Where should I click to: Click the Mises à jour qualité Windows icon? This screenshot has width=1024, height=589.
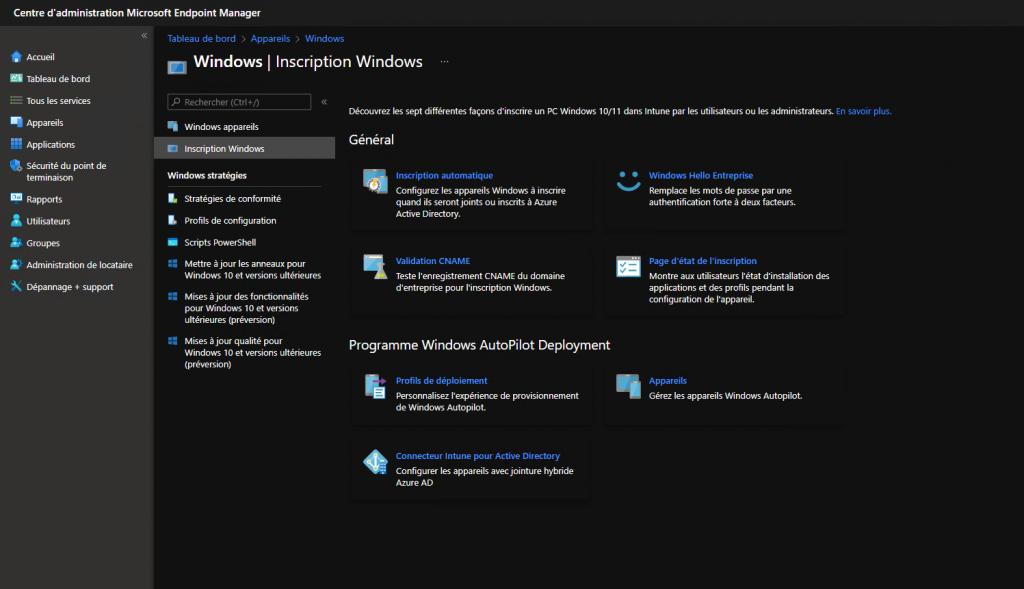pyautogui.click(x=172, y=341)
